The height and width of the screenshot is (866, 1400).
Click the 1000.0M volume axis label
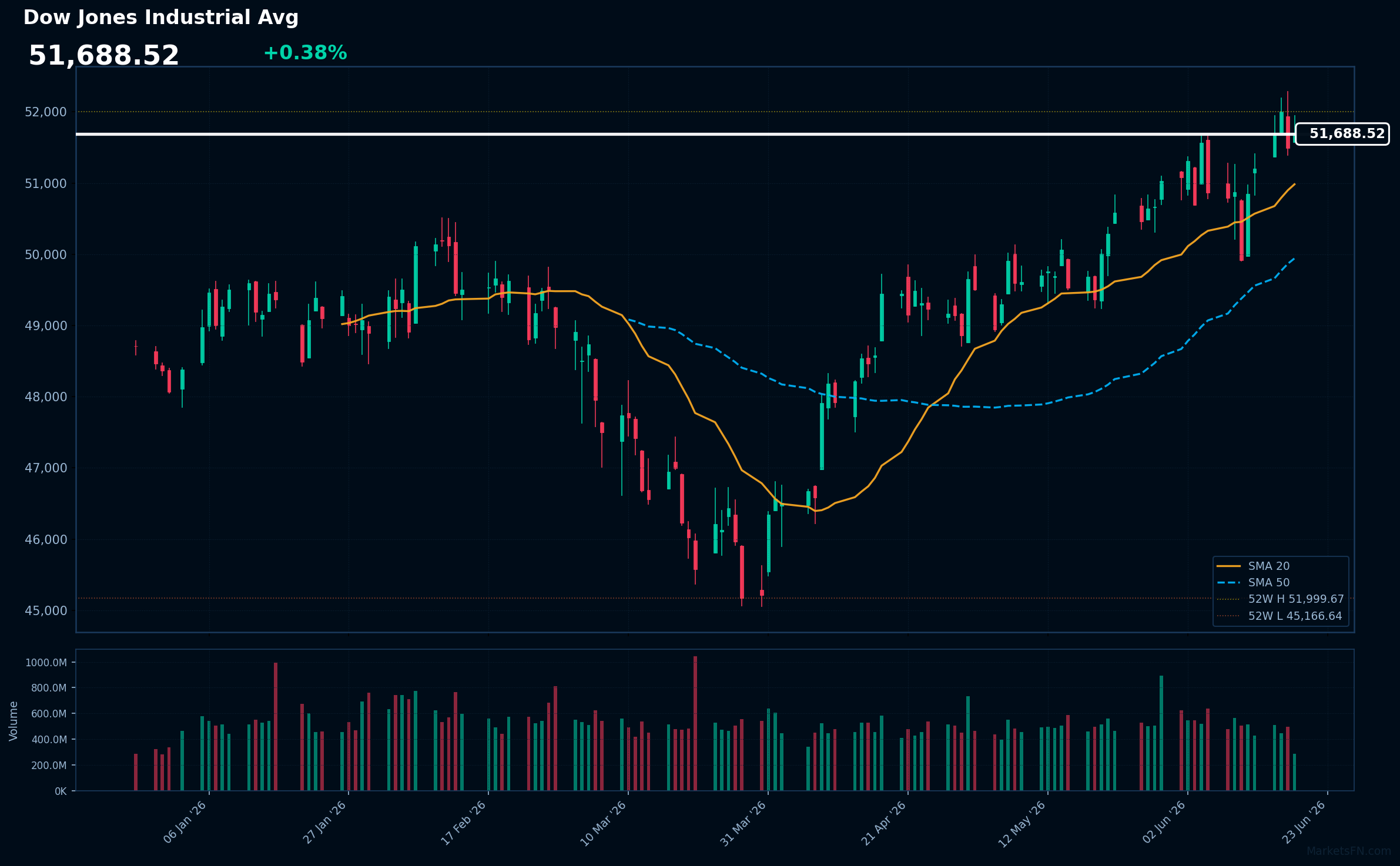[x=46, y=663]
